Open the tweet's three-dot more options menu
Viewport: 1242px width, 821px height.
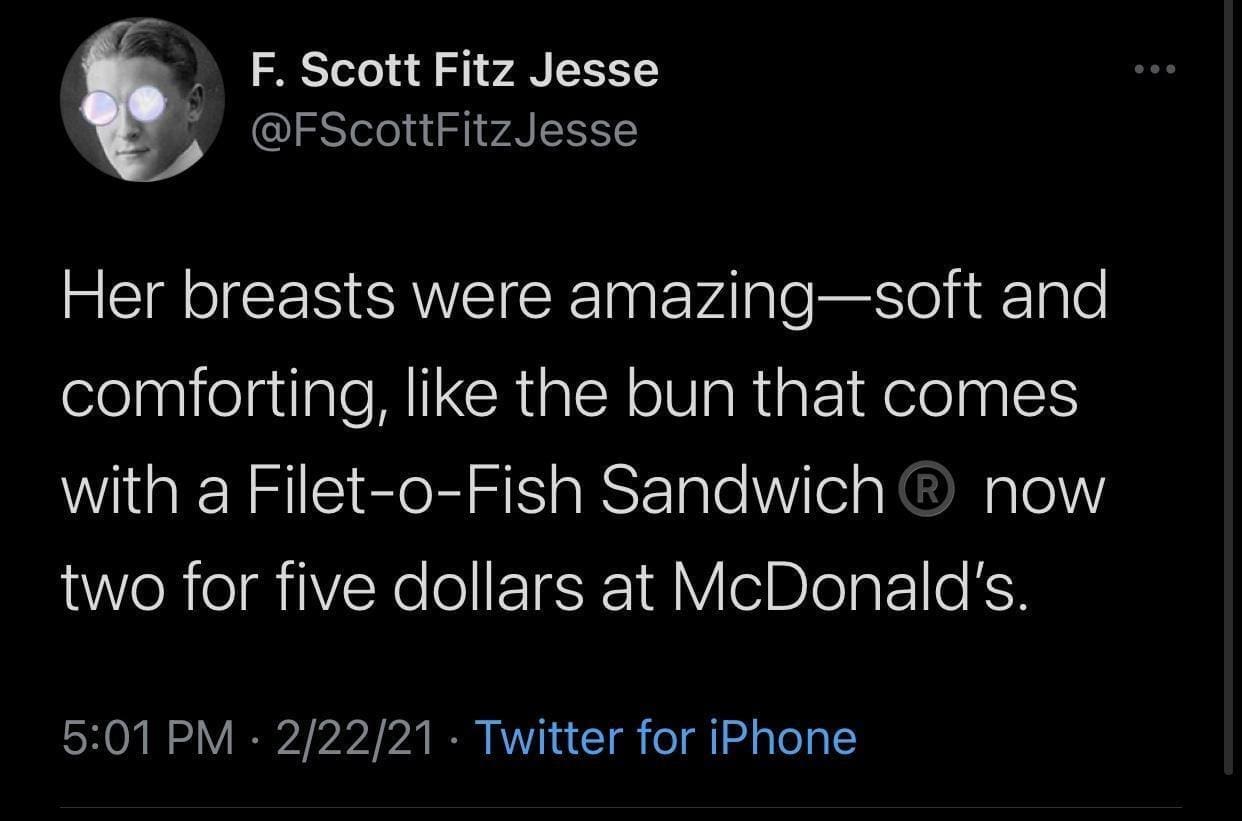(x=1158, y=70)
